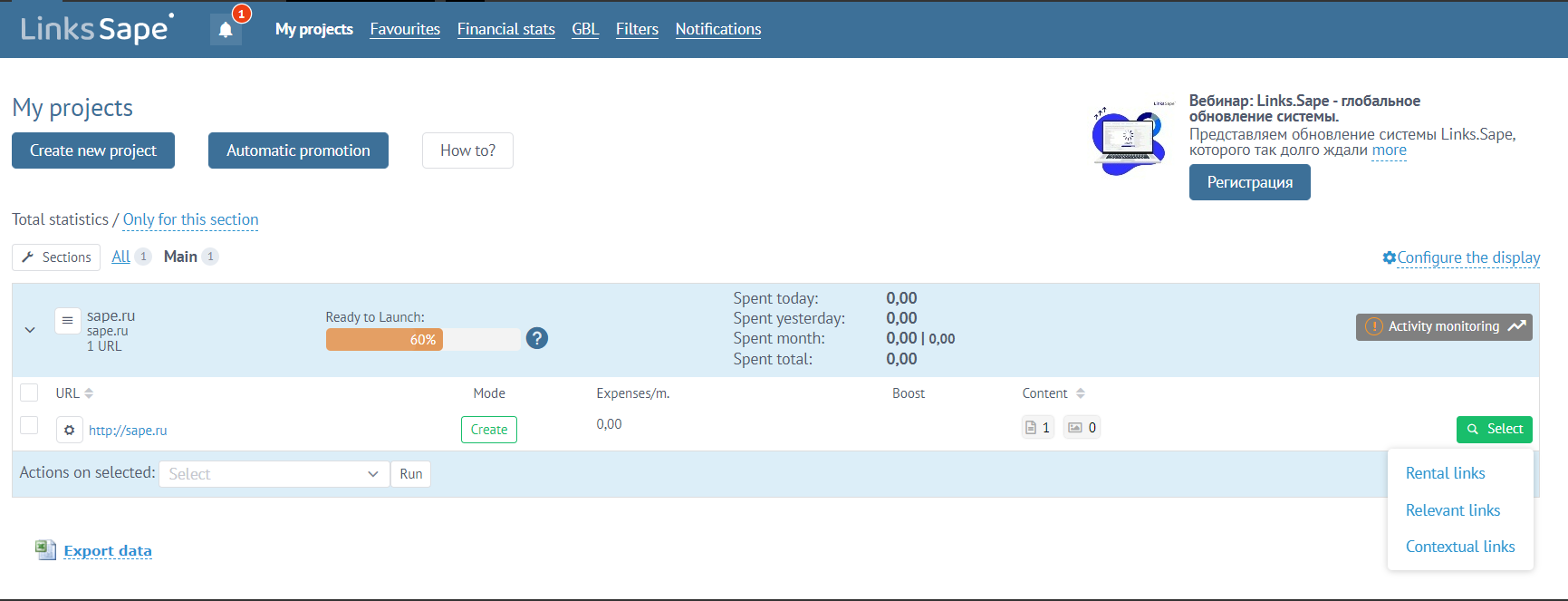Sort by Content column arrows
This screenshot has width=1568, height=601.
[x=1080, y=393]
